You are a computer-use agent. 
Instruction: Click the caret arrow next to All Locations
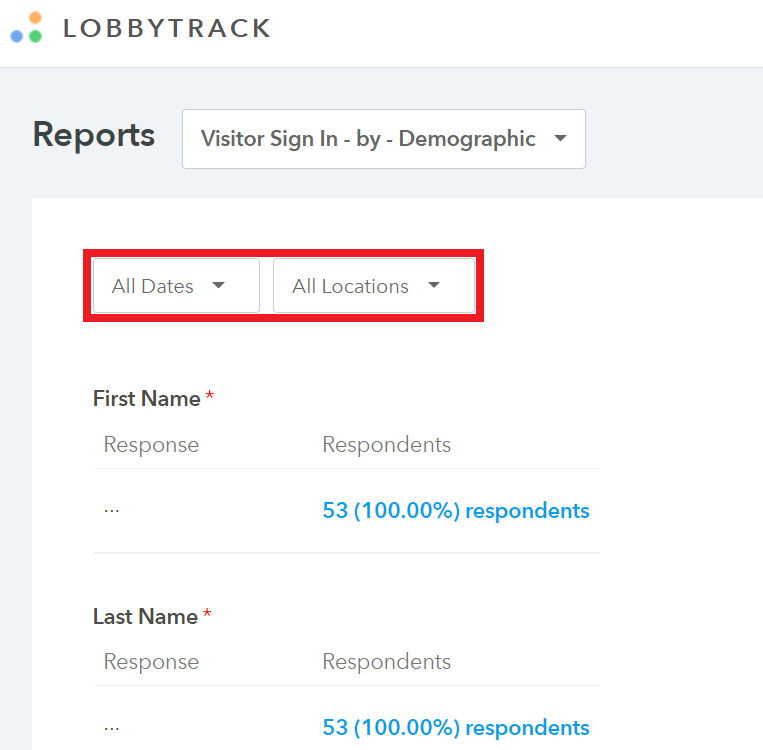tap(434, 285)
